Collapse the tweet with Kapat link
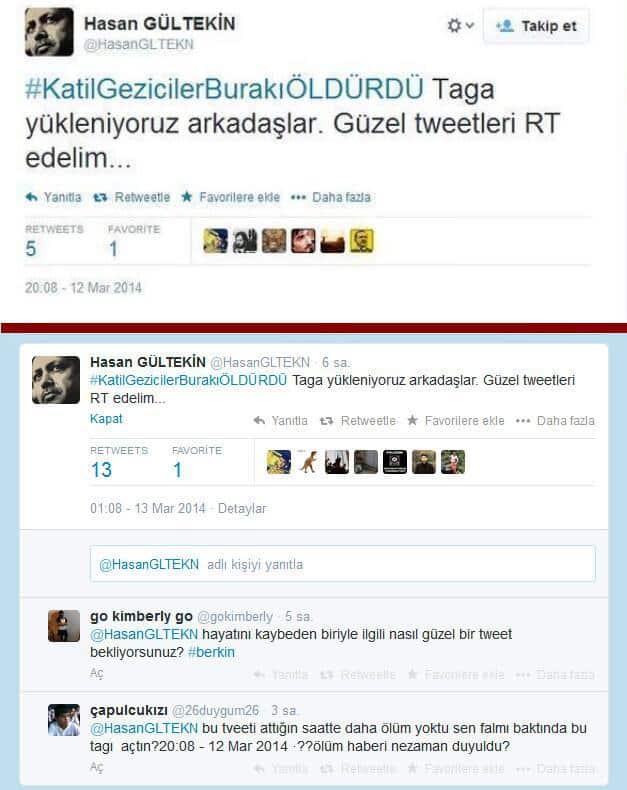 (x=106, y=419)
